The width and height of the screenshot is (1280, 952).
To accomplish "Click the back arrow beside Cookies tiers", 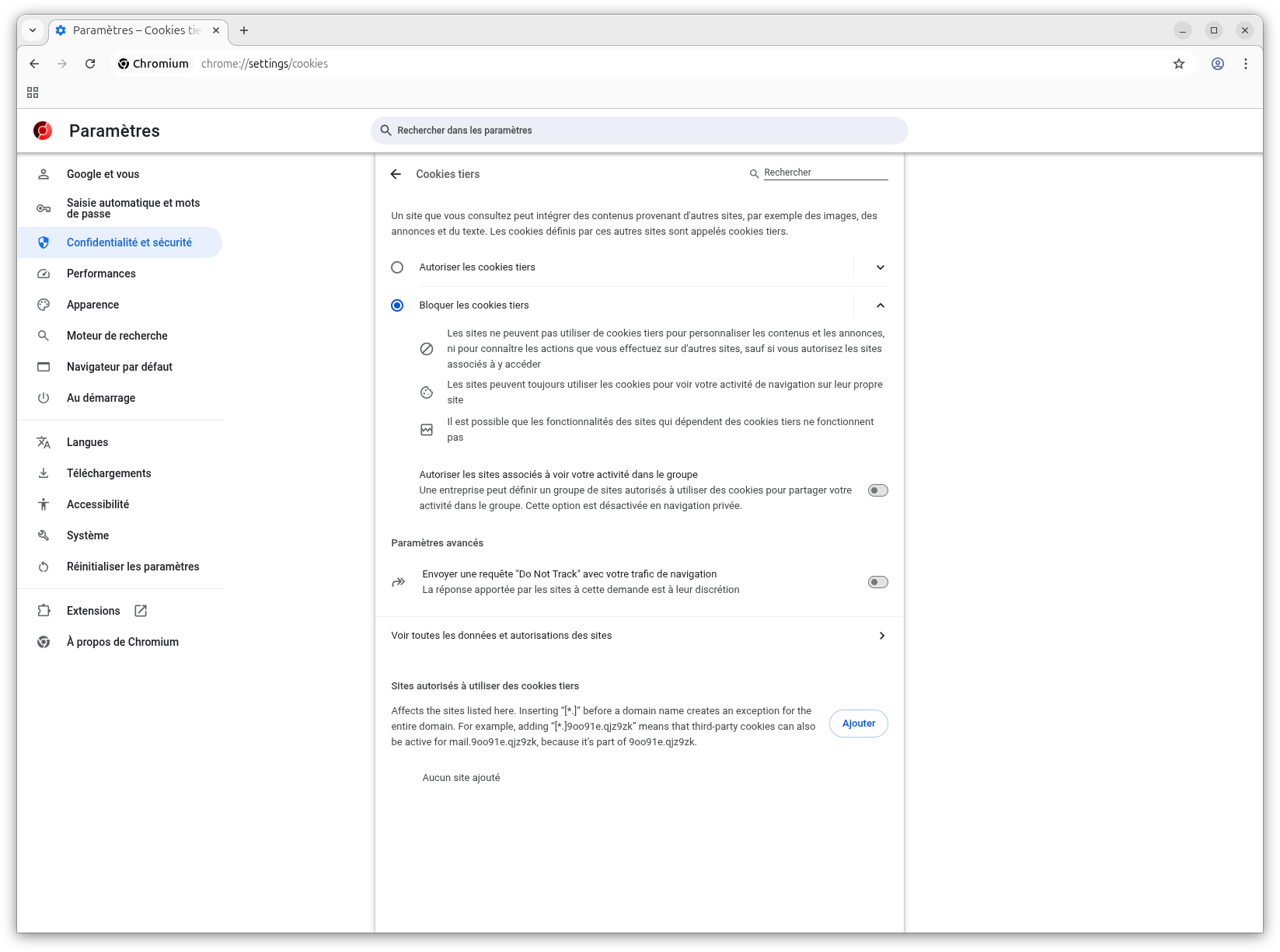I will [396, 174].
